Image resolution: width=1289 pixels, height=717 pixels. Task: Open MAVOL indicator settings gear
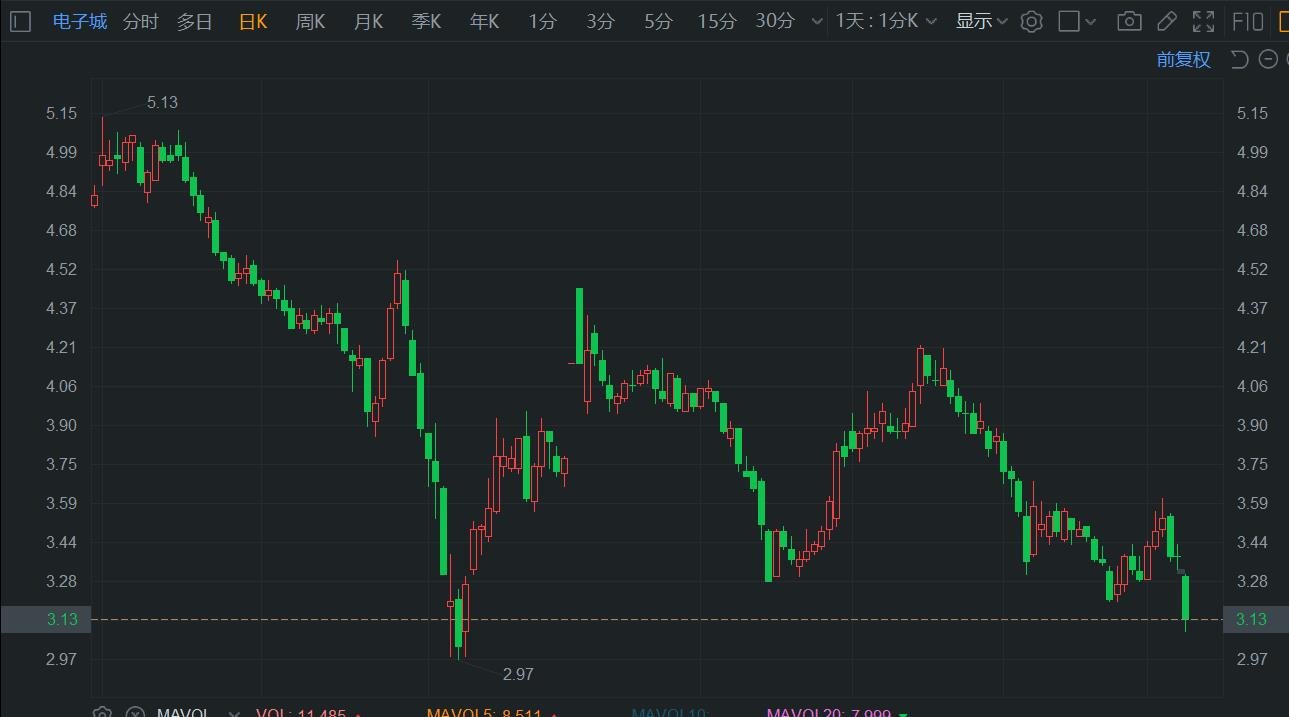point(102,713)
